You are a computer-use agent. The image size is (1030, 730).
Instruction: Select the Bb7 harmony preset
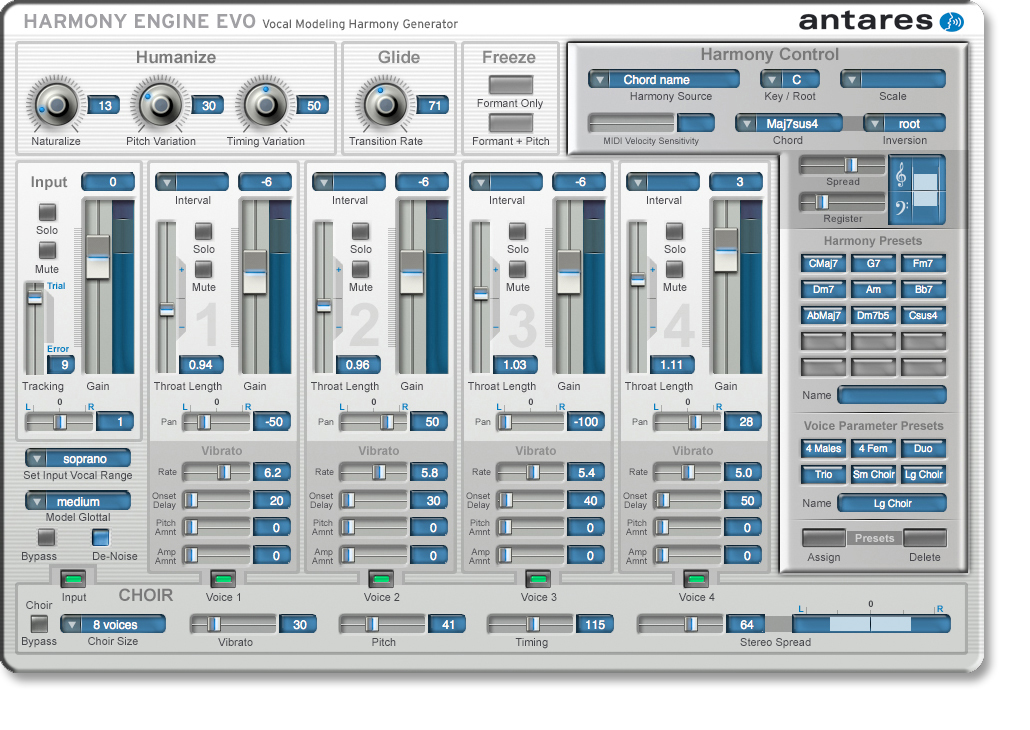(x=923, y=289)
